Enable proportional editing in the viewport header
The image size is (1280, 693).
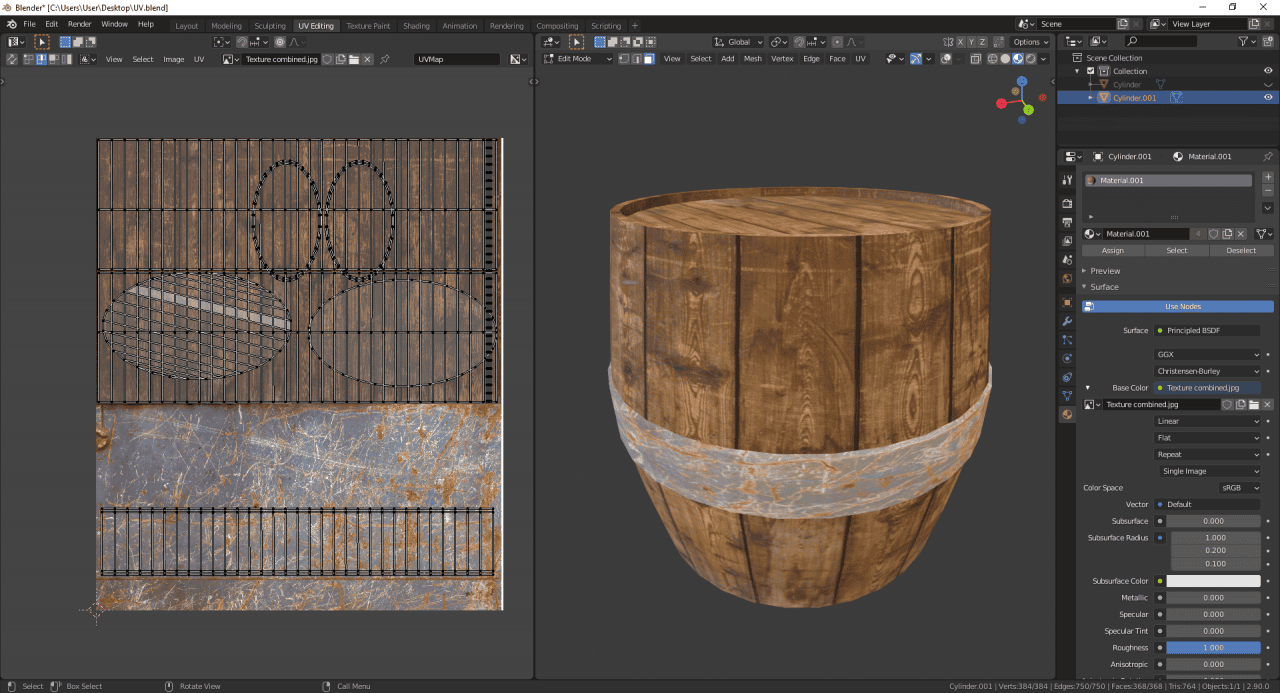click(x=837, y=41)
